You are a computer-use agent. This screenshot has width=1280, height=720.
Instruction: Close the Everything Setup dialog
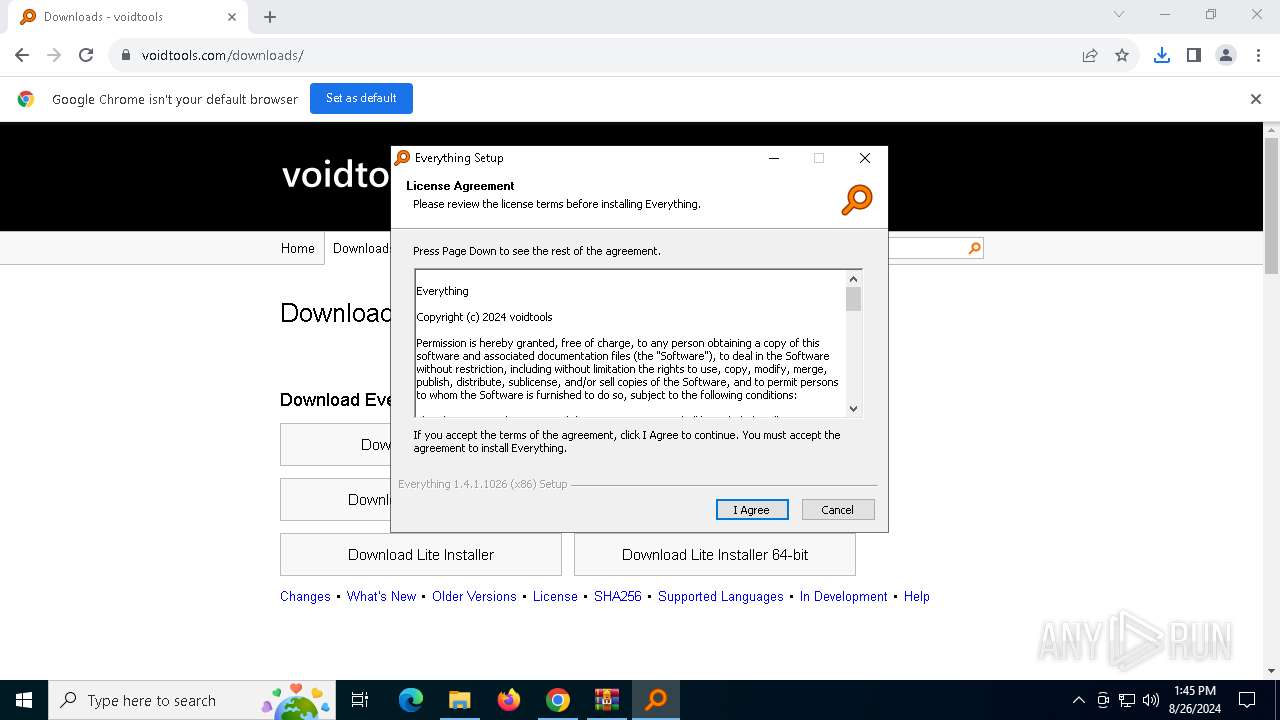(x=865, y=158)
